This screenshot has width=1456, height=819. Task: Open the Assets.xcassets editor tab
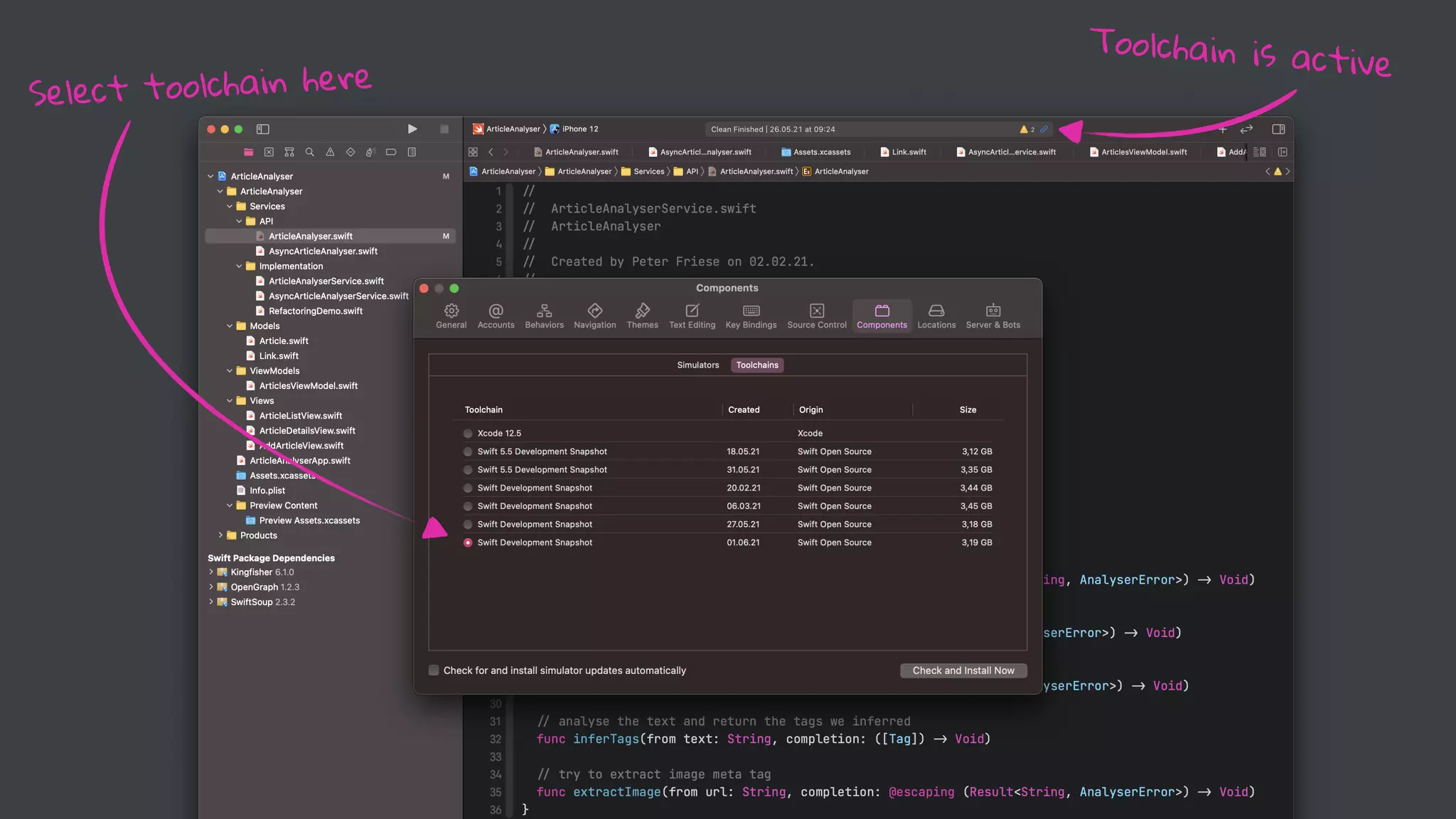coord(816,152)
